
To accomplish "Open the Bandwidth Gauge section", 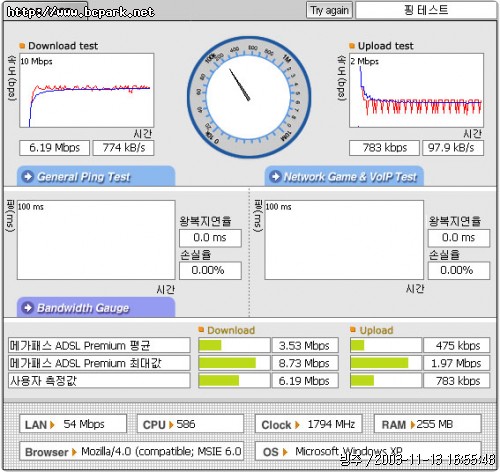I will [96, 307].
